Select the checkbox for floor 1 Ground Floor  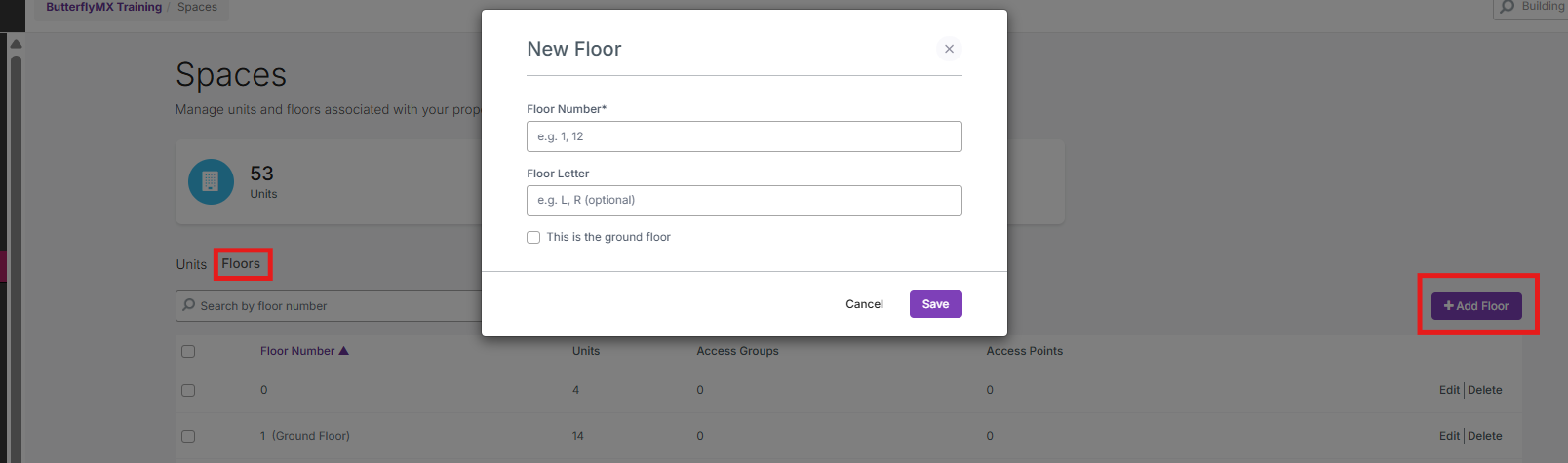click(188, 436)
